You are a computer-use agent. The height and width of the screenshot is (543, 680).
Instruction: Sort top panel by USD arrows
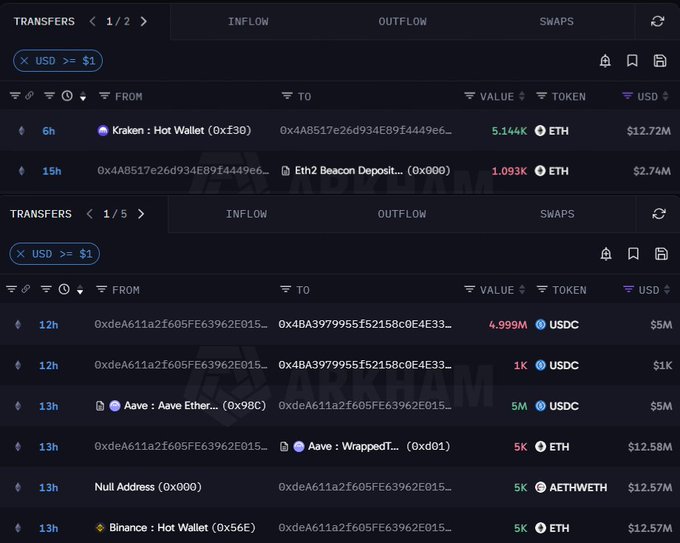point(666,96)
